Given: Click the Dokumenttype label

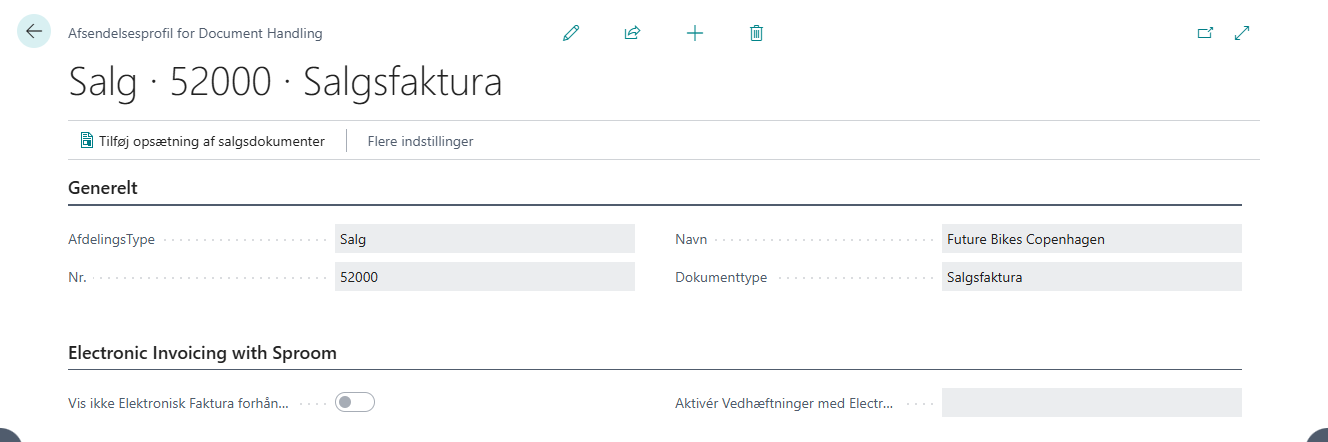Looking at the screenshot, I should click(721, 277).
